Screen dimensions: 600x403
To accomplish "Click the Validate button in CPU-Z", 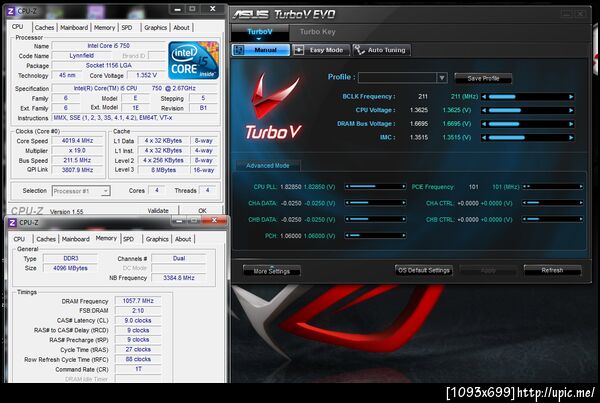I will pyautogui.click(x=158, y=210).
